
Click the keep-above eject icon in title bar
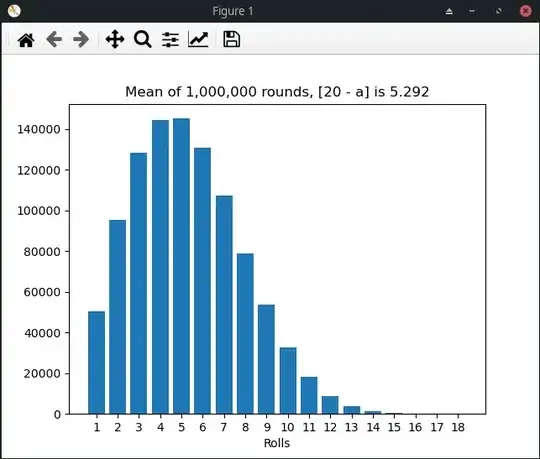tap(449, 11)
